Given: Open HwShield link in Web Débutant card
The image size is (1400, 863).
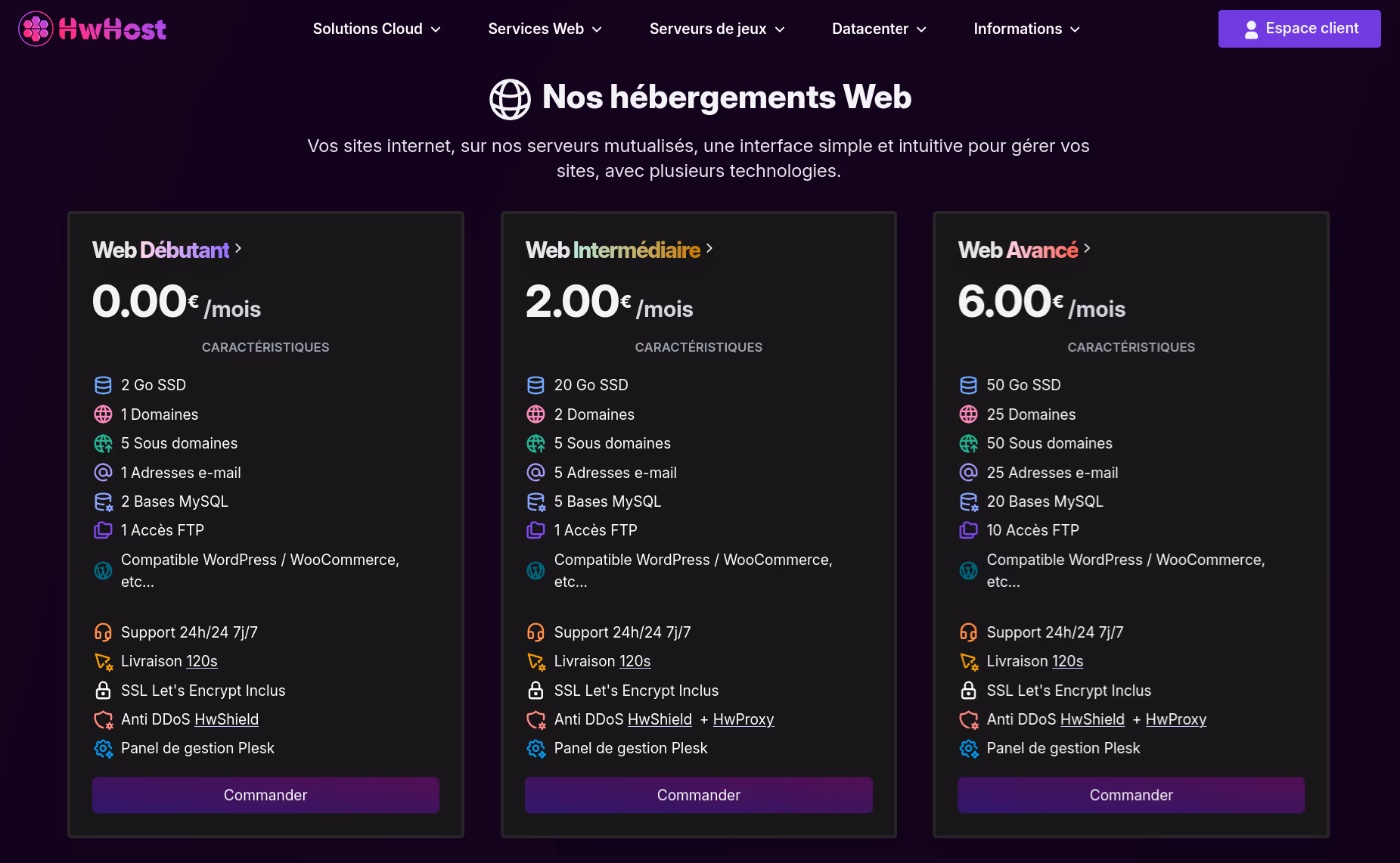Looking at the screenshot, I should [x=226, y=719].
